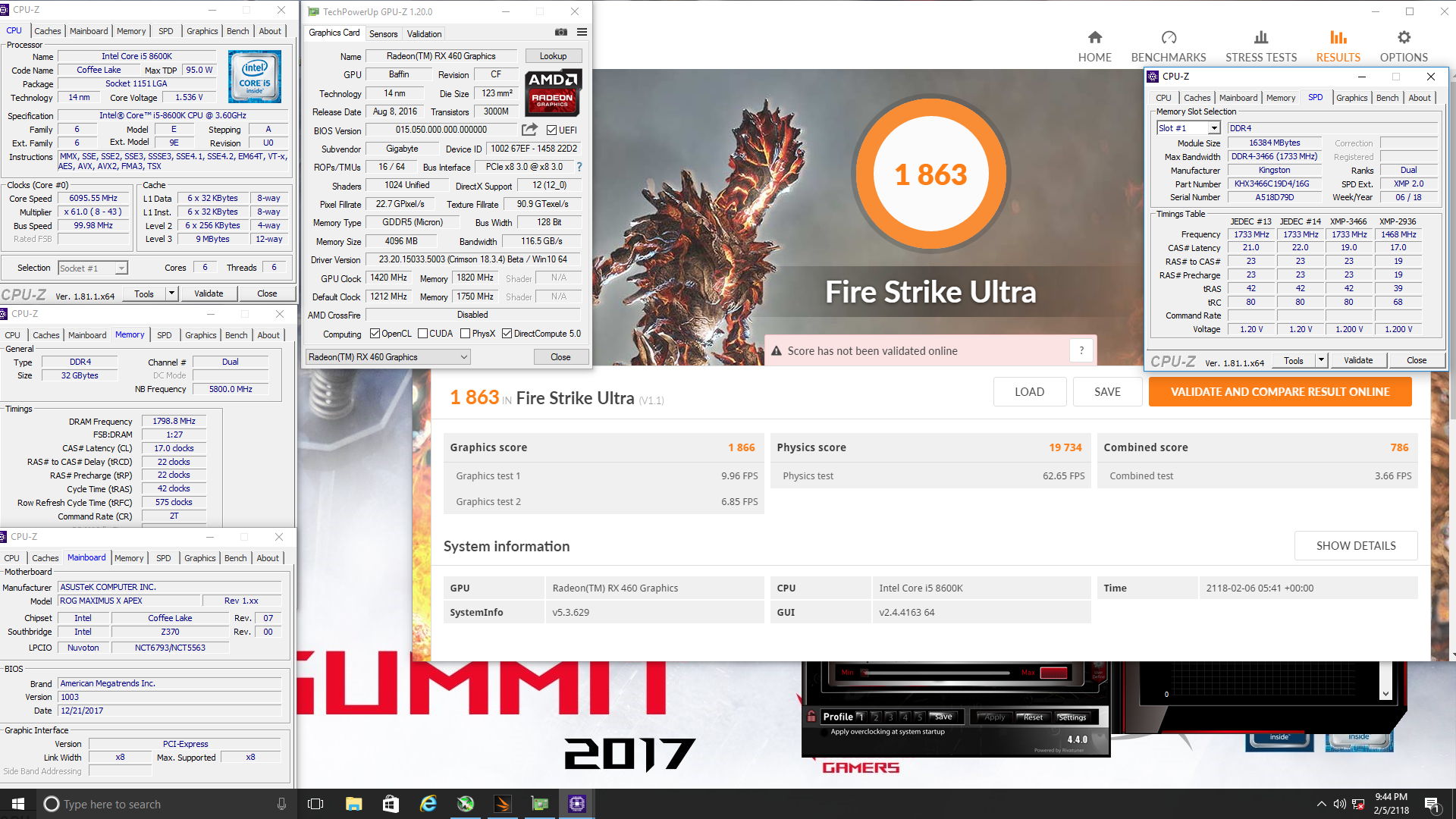Open the STRESS TESTS section
The image size is (1456, 819).
[x=1261, y=46]
